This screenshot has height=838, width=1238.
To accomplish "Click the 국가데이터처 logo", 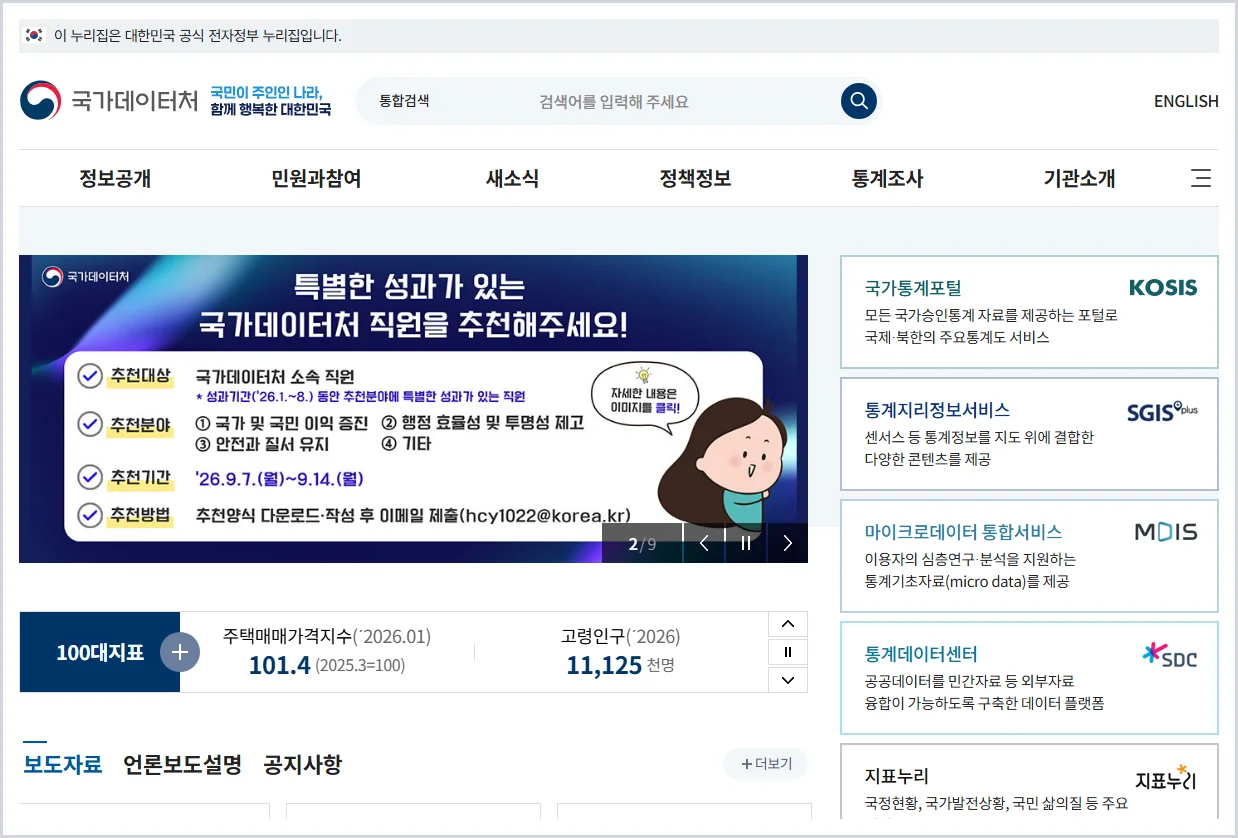I will click(x=110, y=101).
